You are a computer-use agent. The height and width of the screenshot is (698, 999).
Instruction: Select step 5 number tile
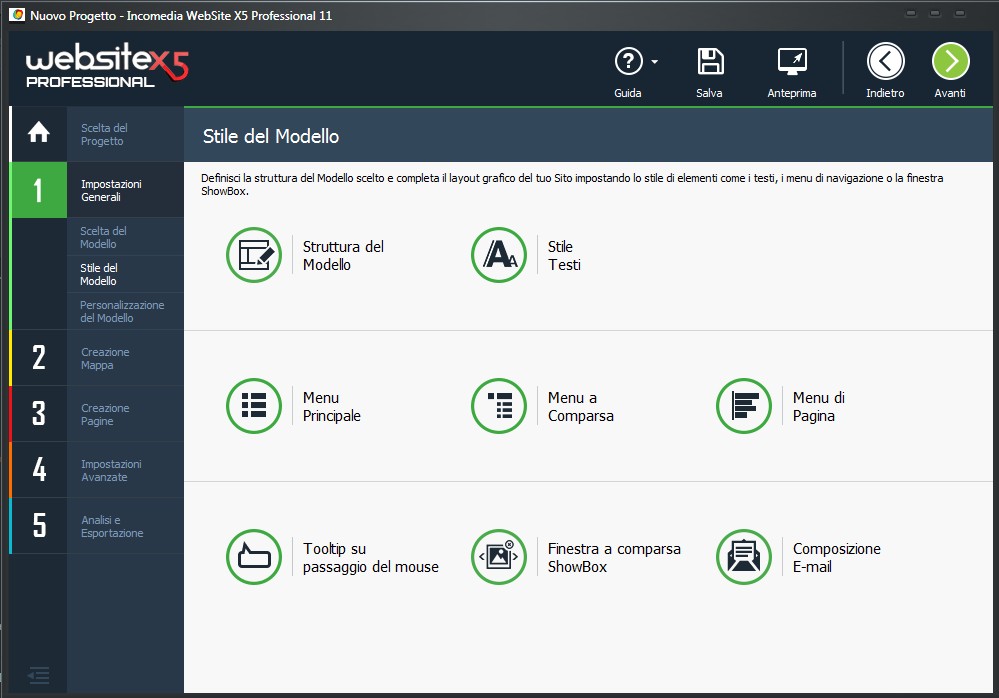click(x=39, y=526)
